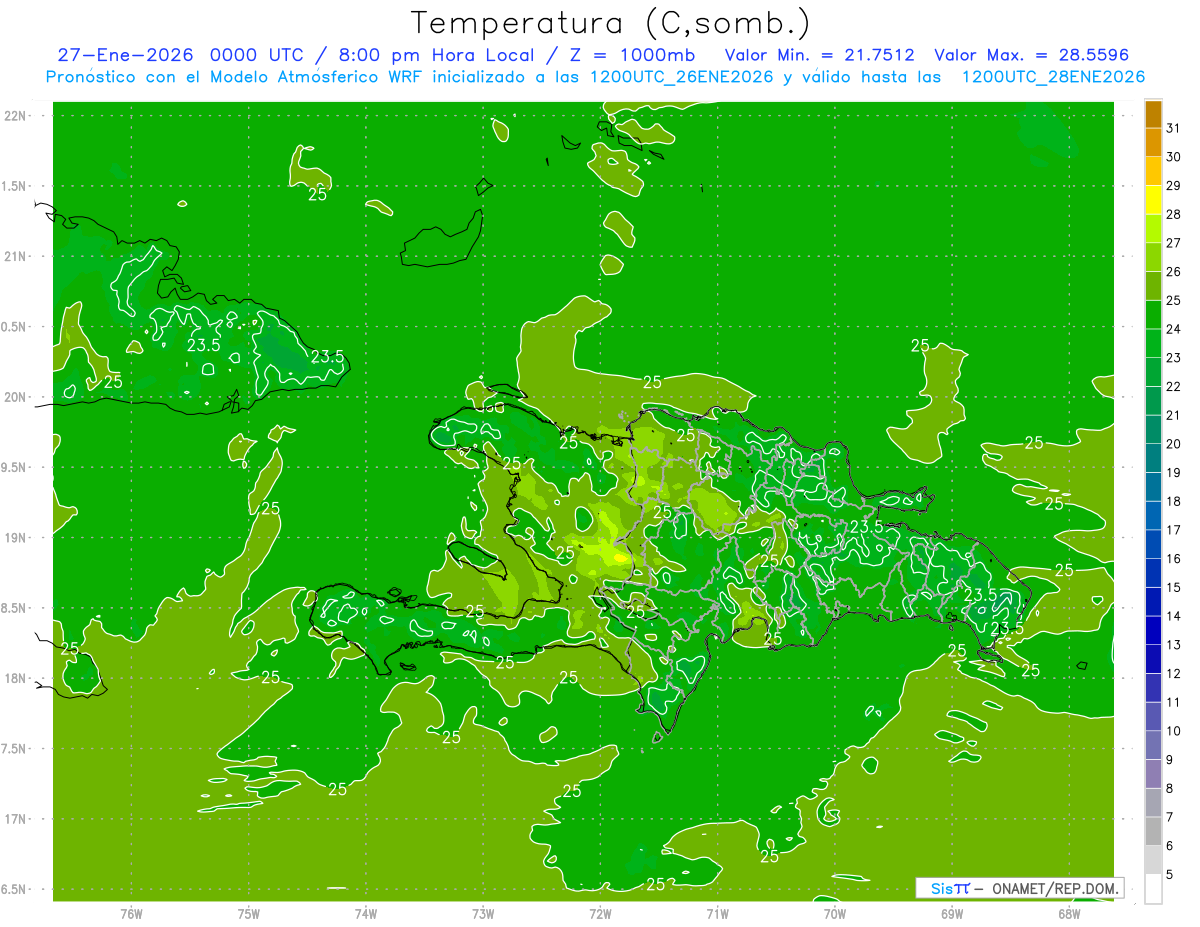This screenshot has height=927, width=1200.
Task: Click the teal legend swatch between 19 and 20
Action: point(1153,459)
